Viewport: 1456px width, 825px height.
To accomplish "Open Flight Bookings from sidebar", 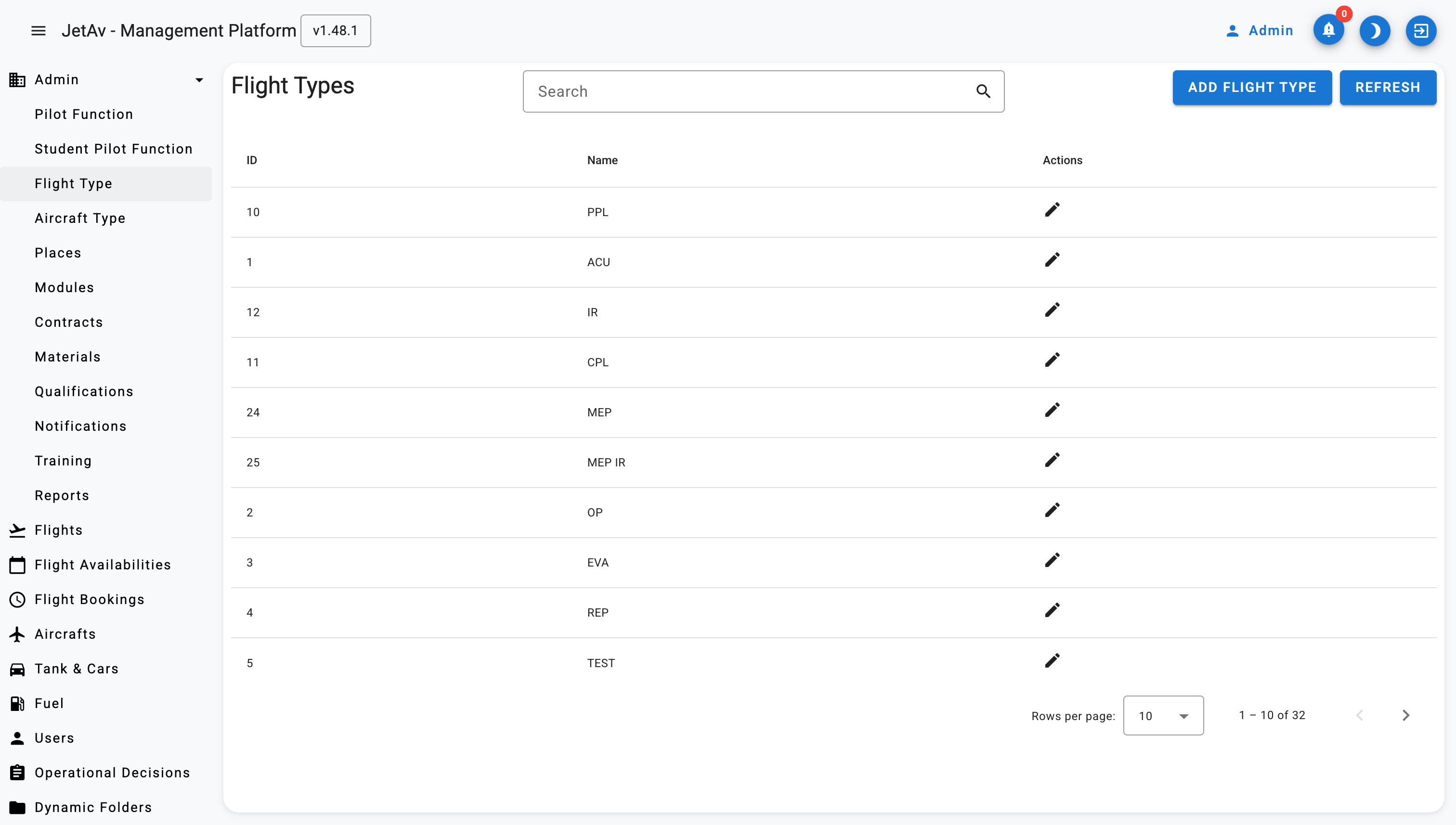I will click(89, 599).
